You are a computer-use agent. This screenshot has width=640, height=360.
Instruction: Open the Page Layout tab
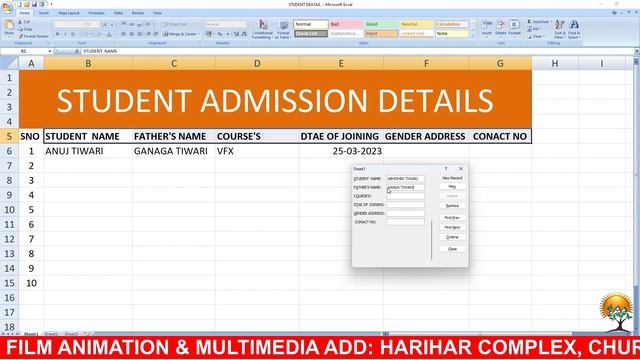tap(69, 13)
